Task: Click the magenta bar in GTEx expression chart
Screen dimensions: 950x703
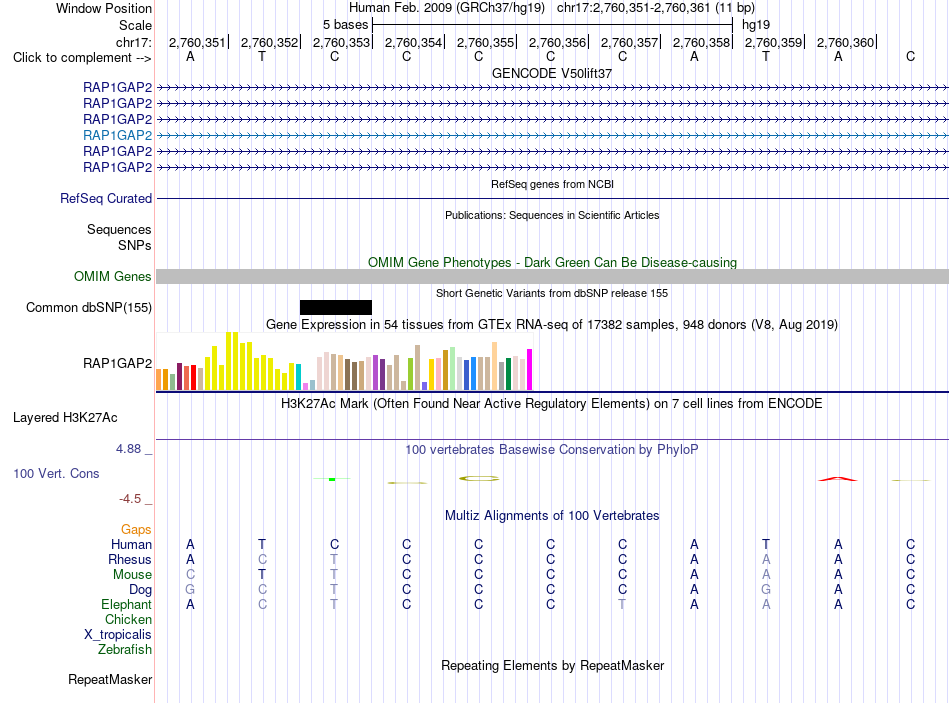Action: pyautogui.click(x=530, y=370)
